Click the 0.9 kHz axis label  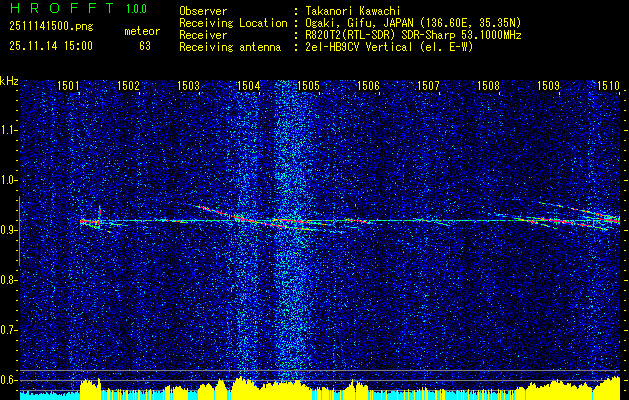point(9,230)
